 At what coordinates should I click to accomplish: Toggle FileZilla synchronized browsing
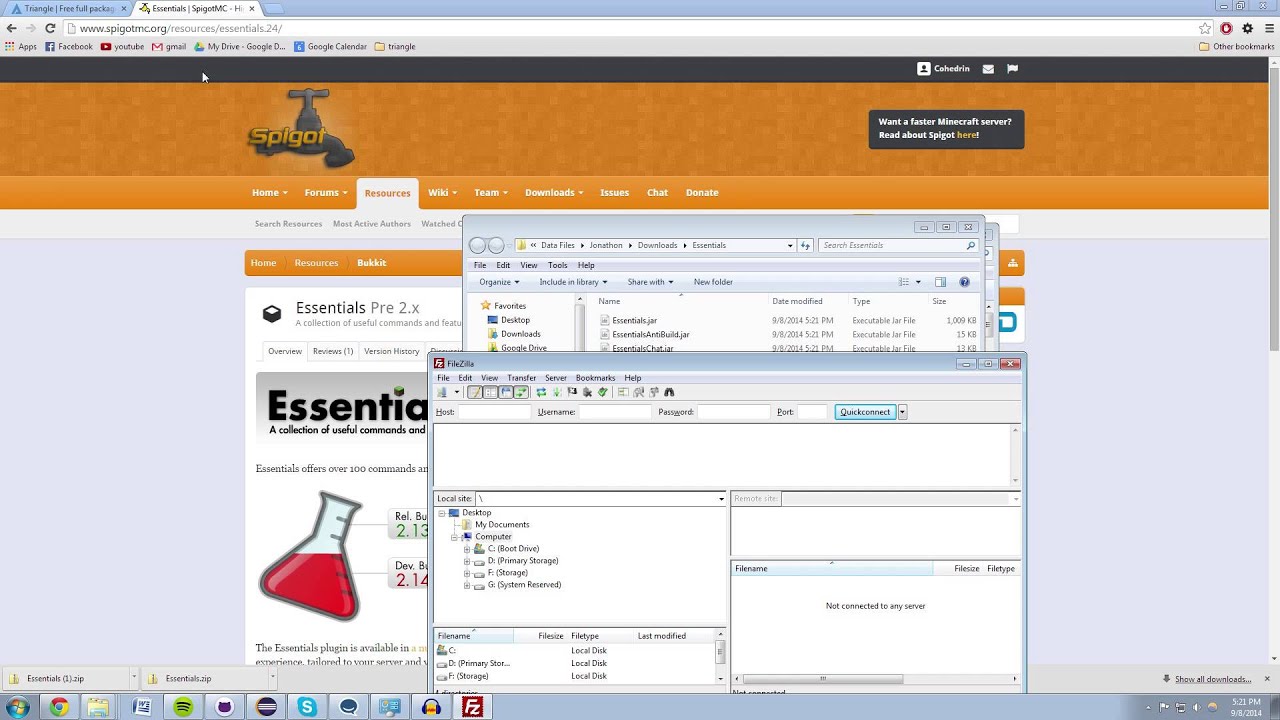click(653, 392)
